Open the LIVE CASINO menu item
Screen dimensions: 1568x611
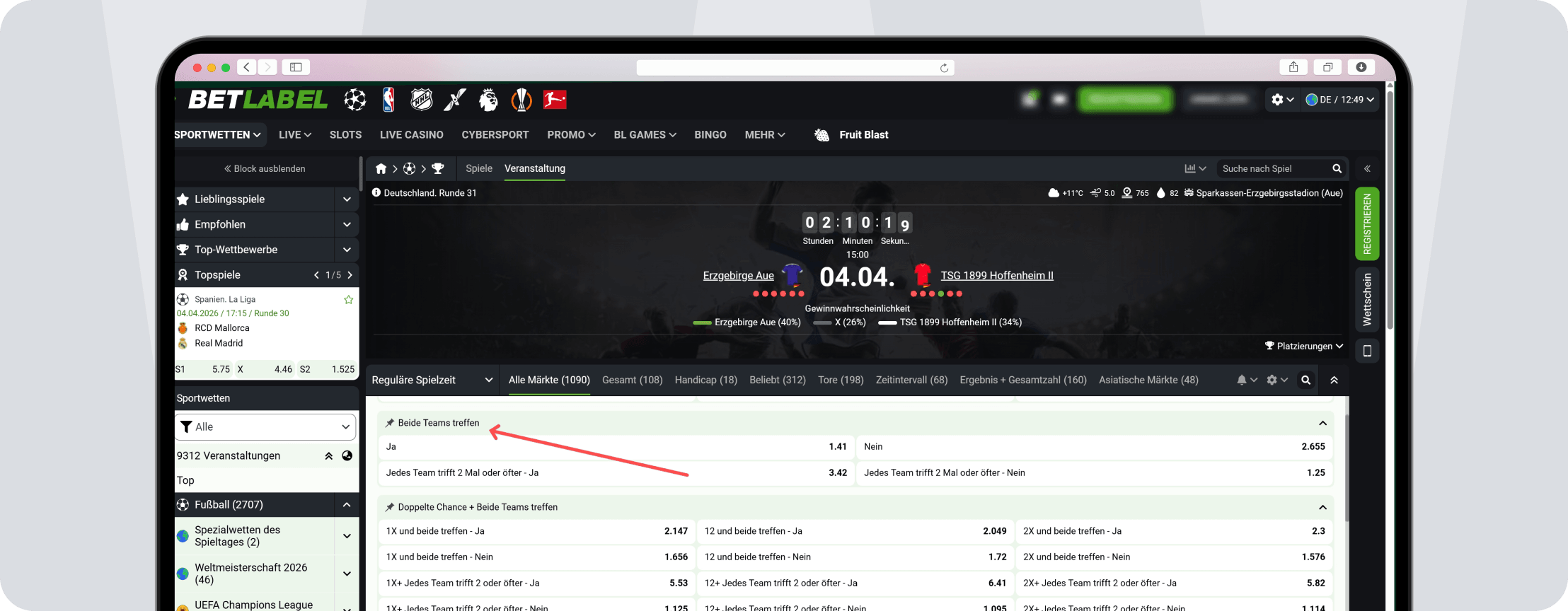(x=411, y=134)
